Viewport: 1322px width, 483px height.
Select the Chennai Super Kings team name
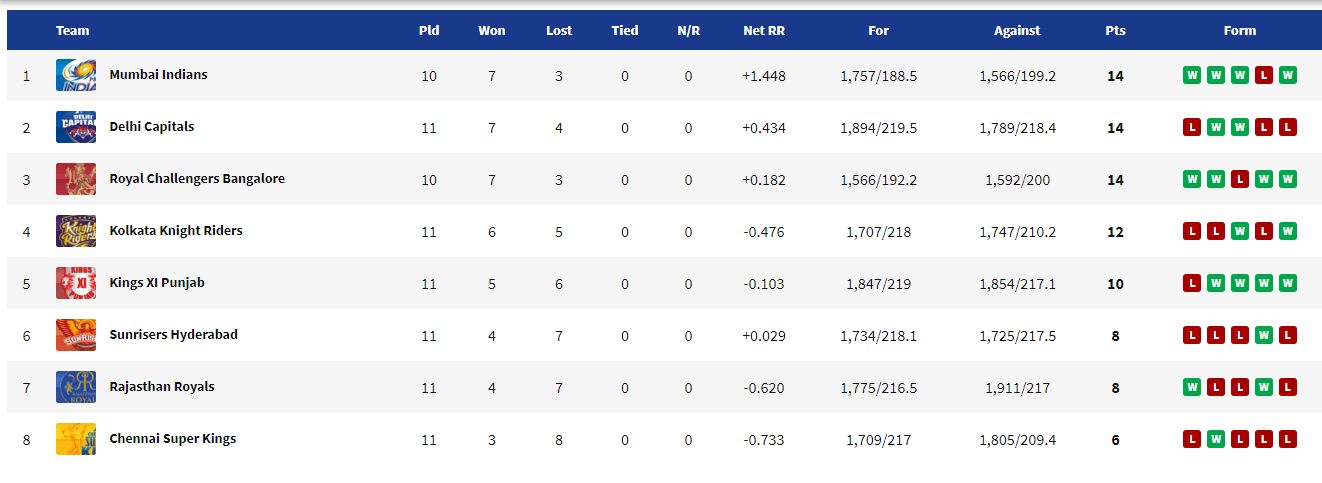pos(173,439)
